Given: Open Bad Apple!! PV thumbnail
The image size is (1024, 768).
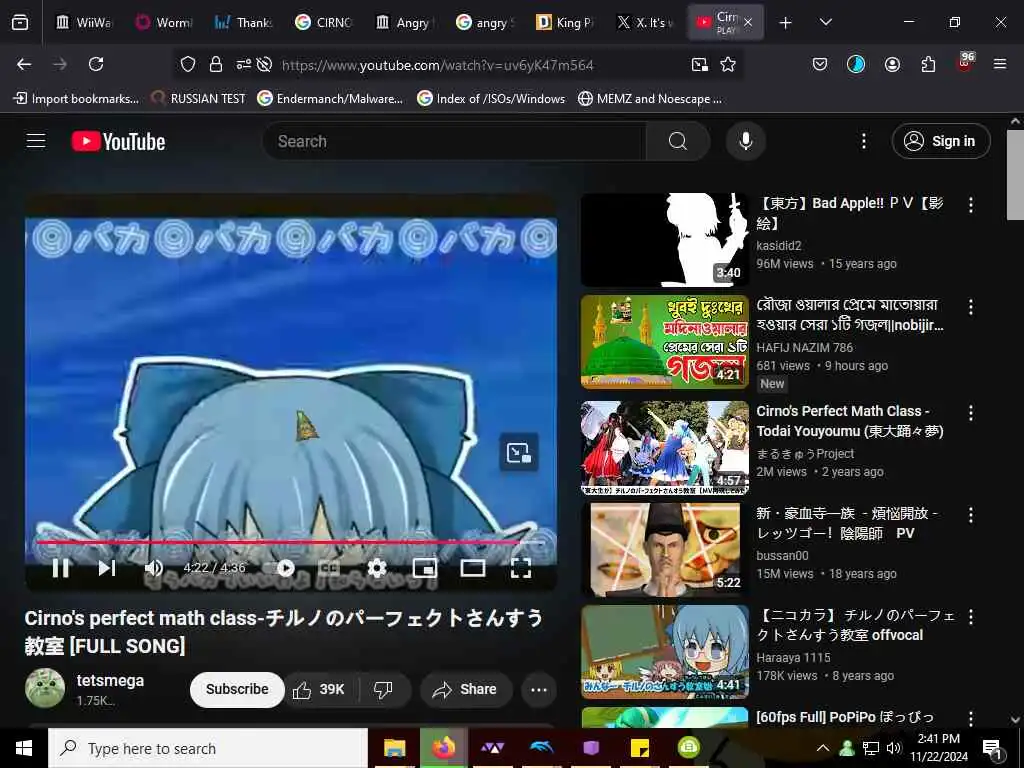Looking at the screenshot, I should (x=665, y=240).
